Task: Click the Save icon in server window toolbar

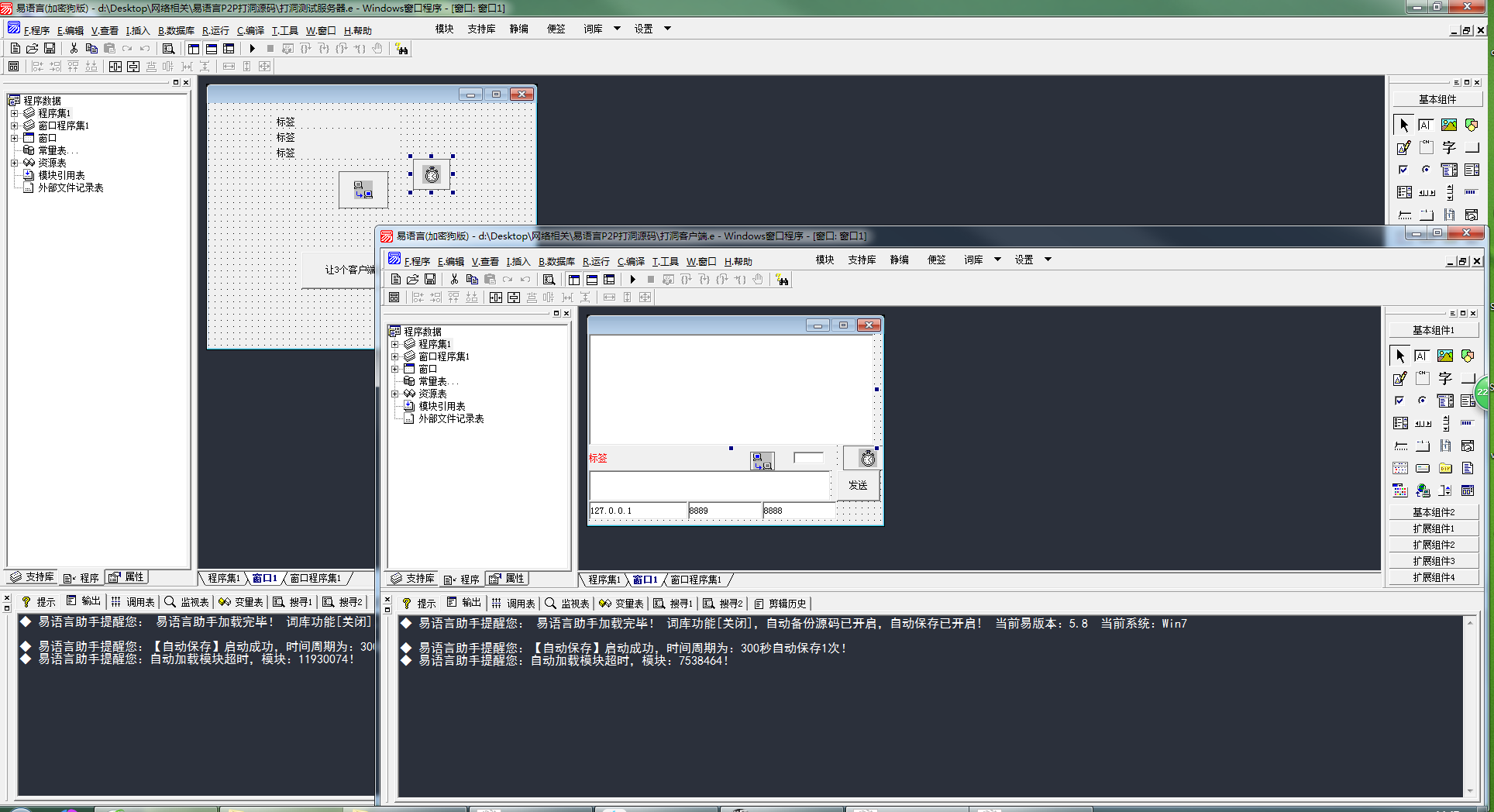Action: [50, 49]
